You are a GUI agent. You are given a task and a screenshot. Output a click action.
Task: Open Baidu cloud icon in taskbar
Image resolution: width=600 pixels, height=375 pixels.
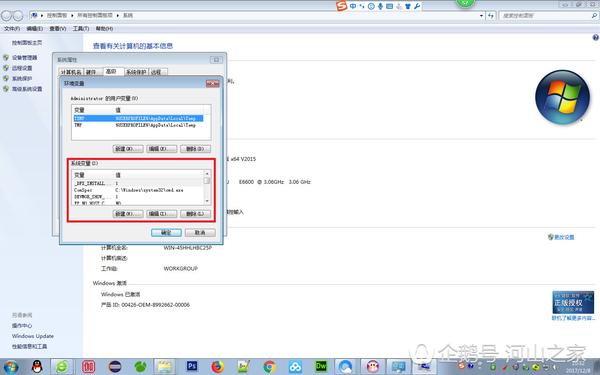(295, 367)
